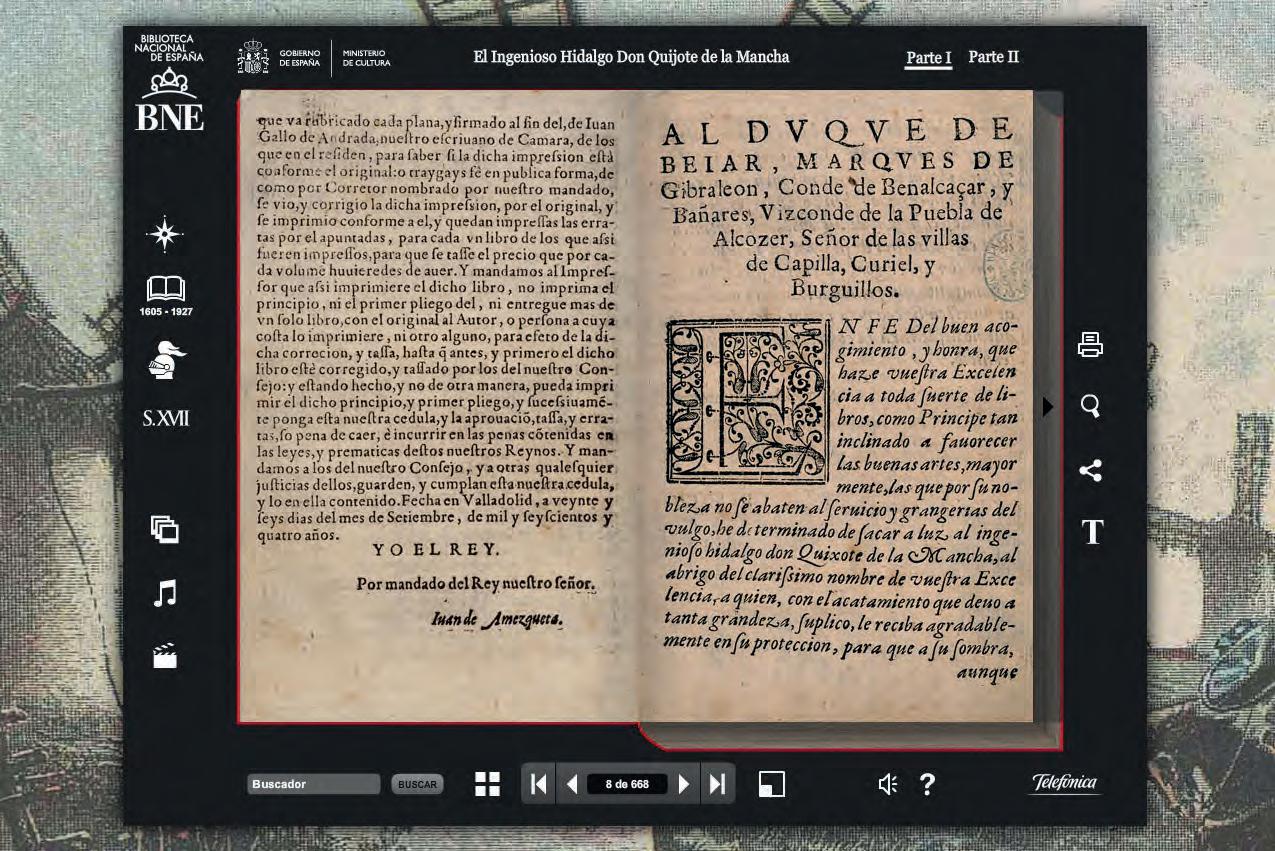
Task: Switch to Parte II tab
Action: pos(994,57)
